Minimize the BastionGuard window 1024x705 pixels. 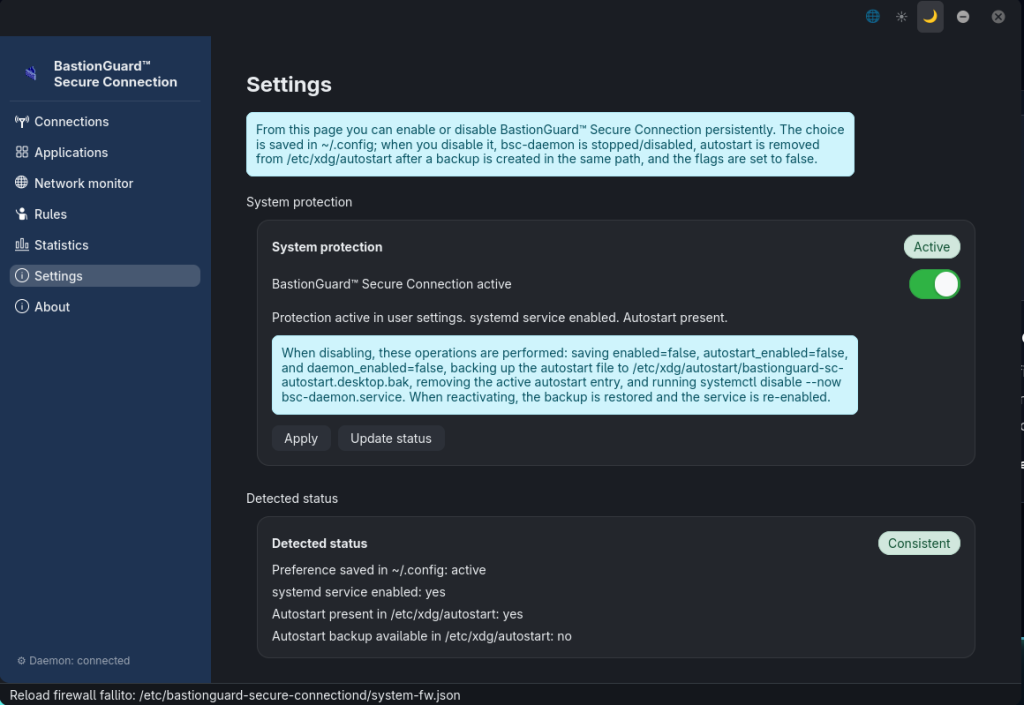(963, 17)
